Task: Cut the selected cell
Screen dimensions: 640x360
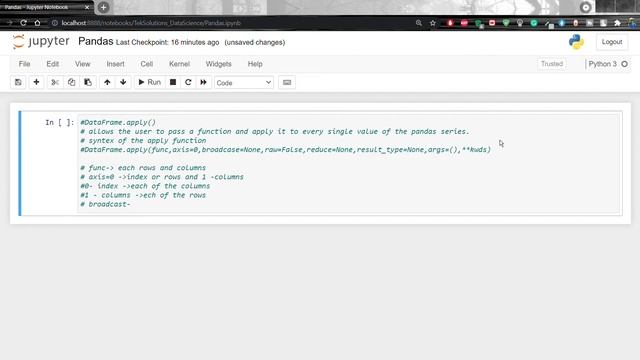Action: [x=55, y=82]
